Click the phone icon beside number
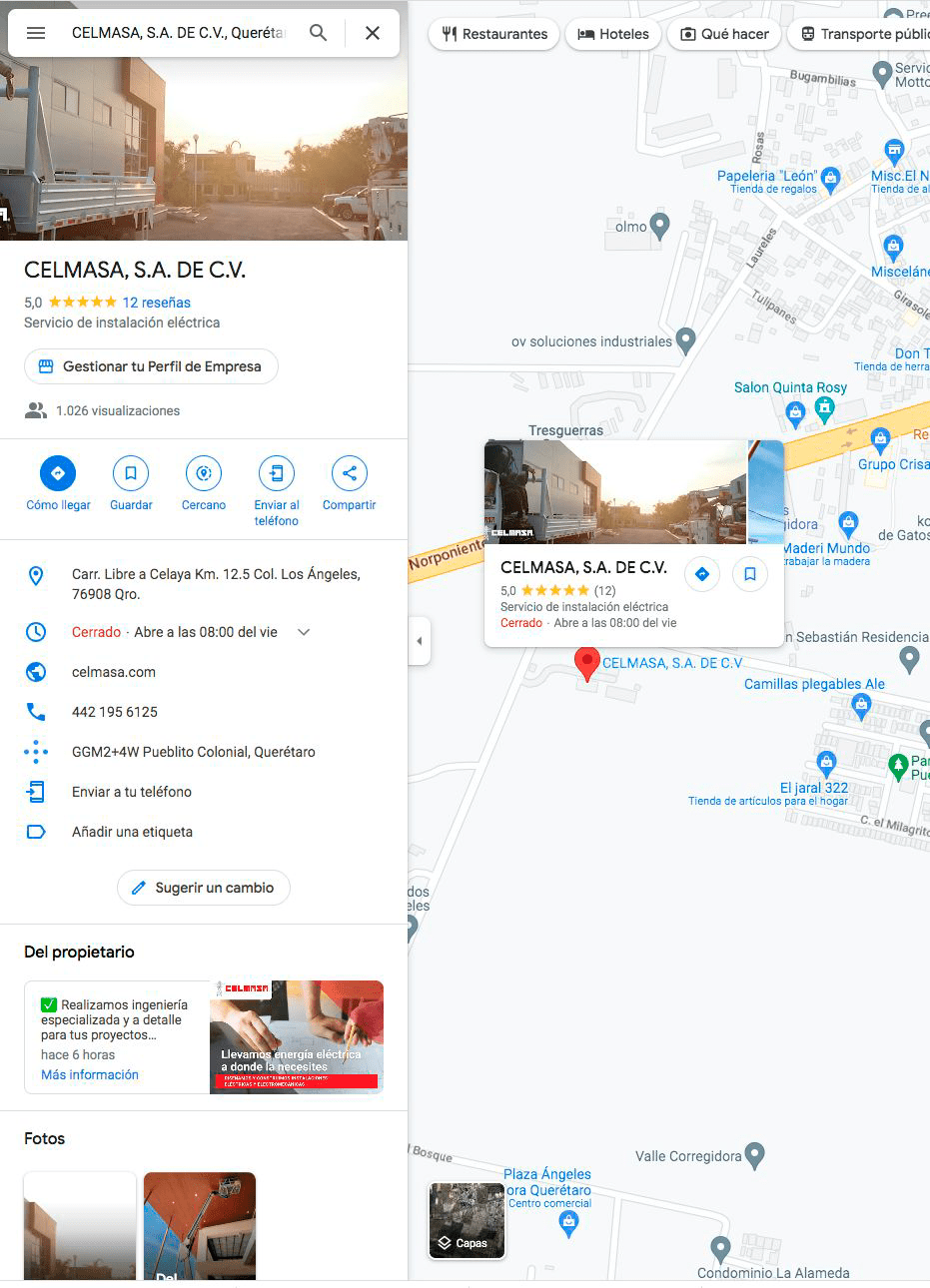The height and width of the screenshot is (1288, 930). click(x=36, y=712)
